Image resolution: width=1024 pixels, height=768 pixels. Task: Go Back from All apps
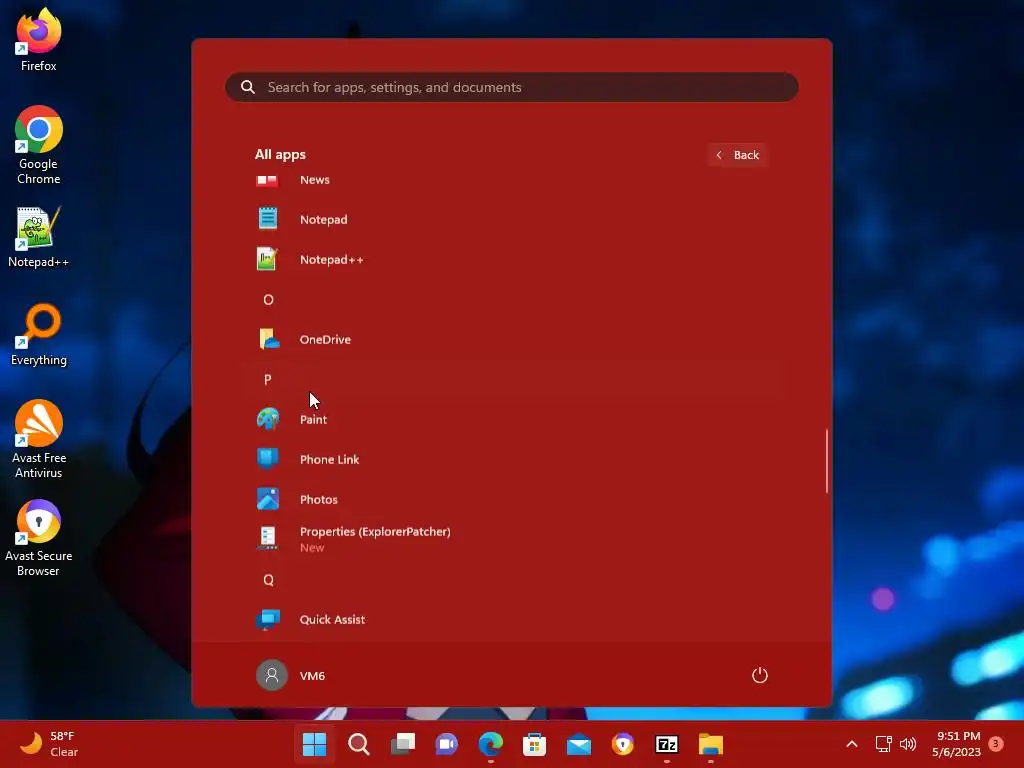(737, 155)
